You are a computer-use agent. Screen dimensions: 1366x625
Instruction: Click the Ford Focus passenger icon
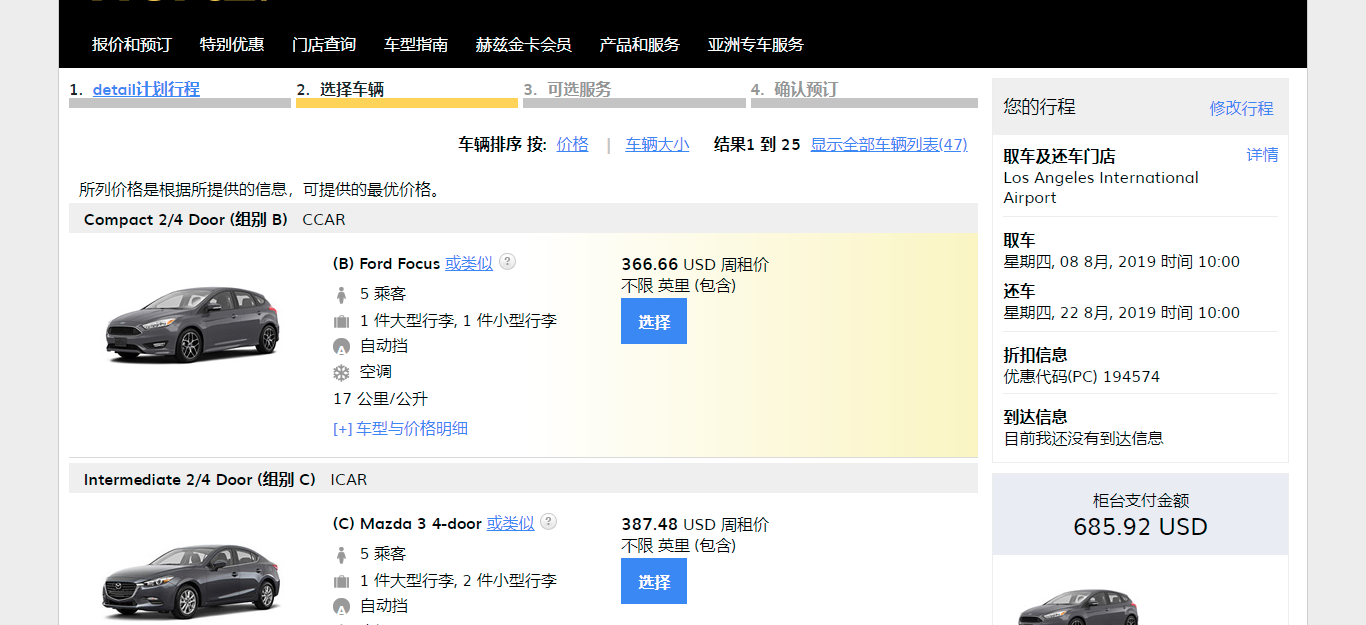341,294
